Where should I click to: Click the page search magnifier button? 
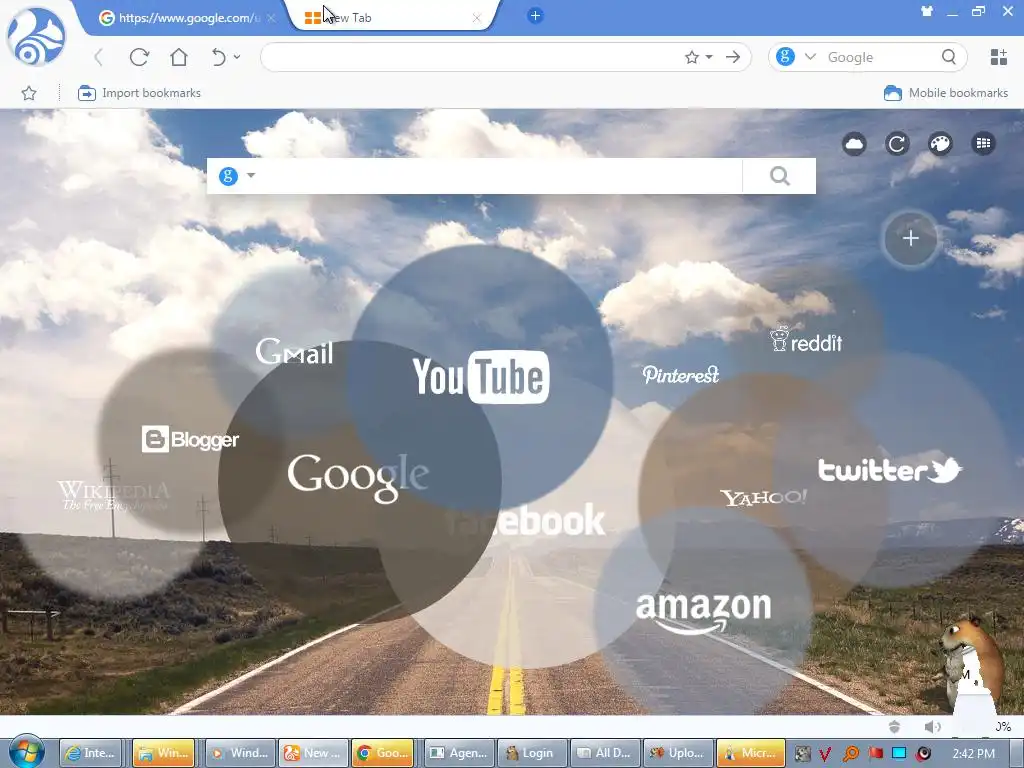click(x=779, y=176)
